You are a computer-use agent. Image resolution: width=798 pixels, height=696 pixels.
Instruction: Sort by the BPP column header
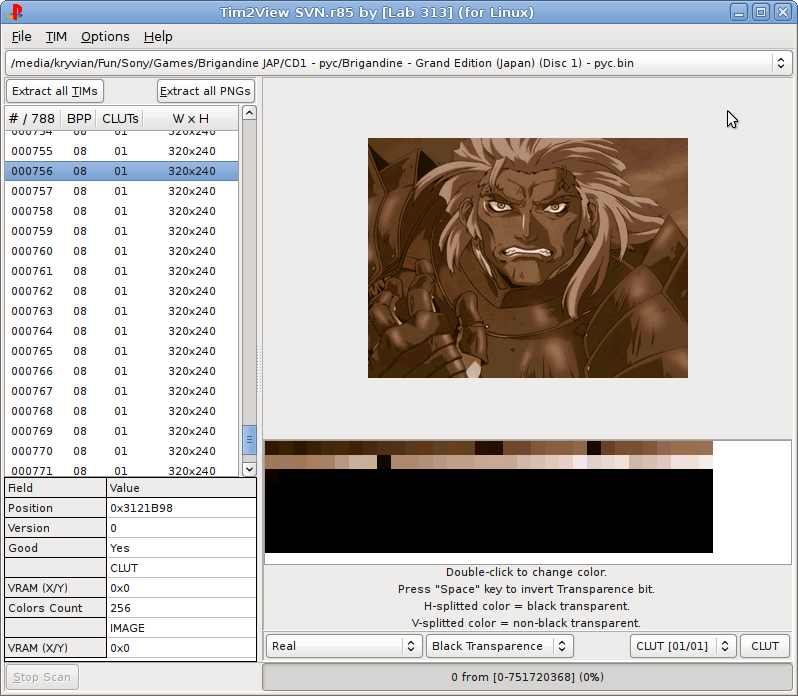tap(79, 119)
